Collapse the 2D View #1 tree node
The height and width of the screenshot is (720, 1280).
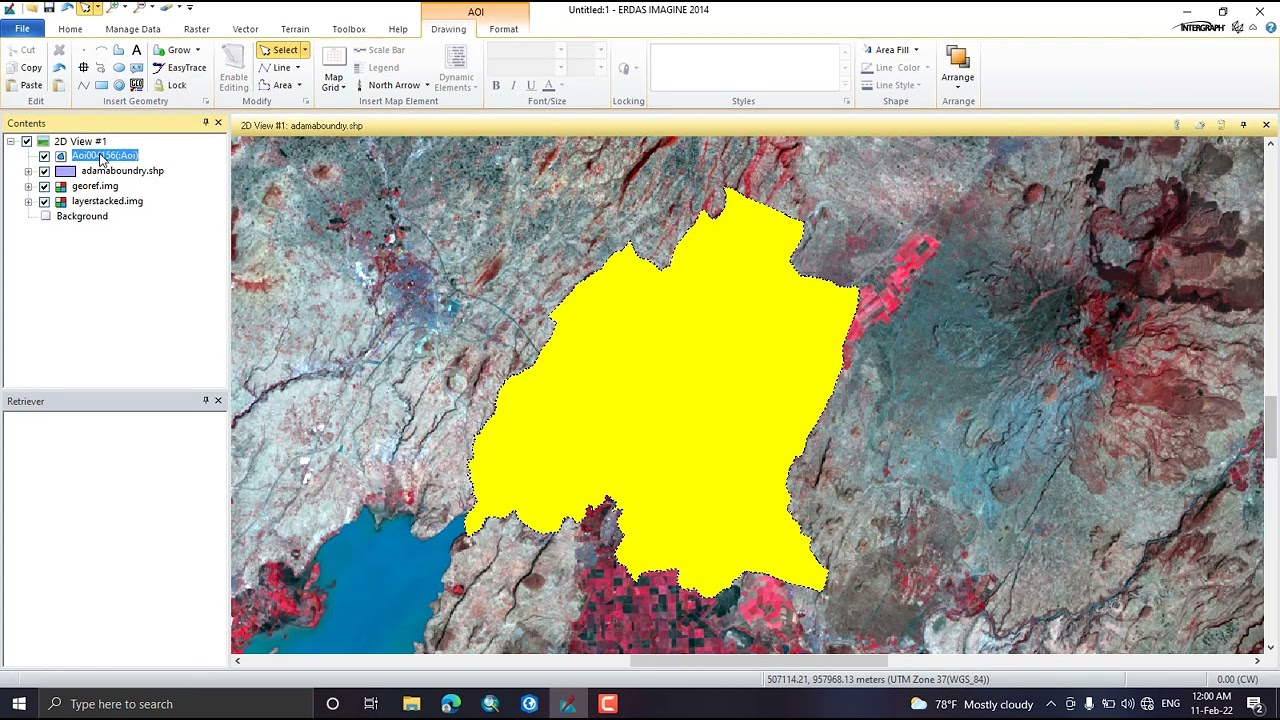click(11, 141)
